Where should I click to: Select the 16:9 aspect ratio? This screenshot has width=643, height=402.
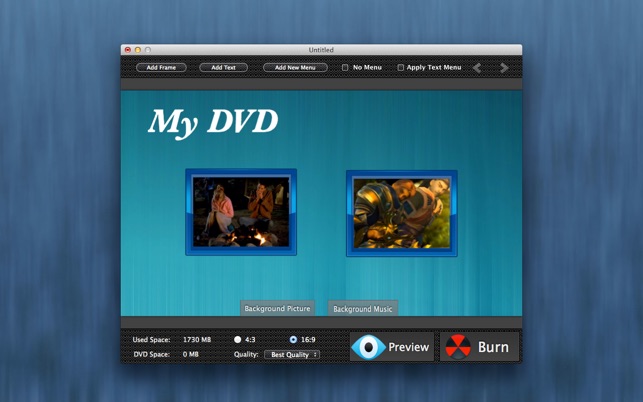293,340
